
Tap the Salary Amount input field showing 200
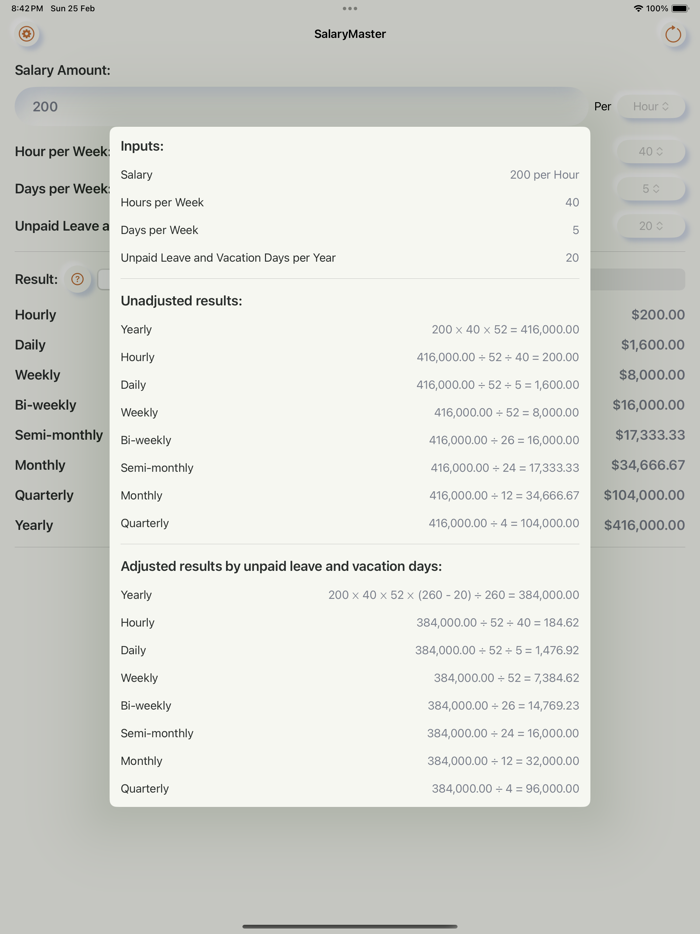point(301,106)
